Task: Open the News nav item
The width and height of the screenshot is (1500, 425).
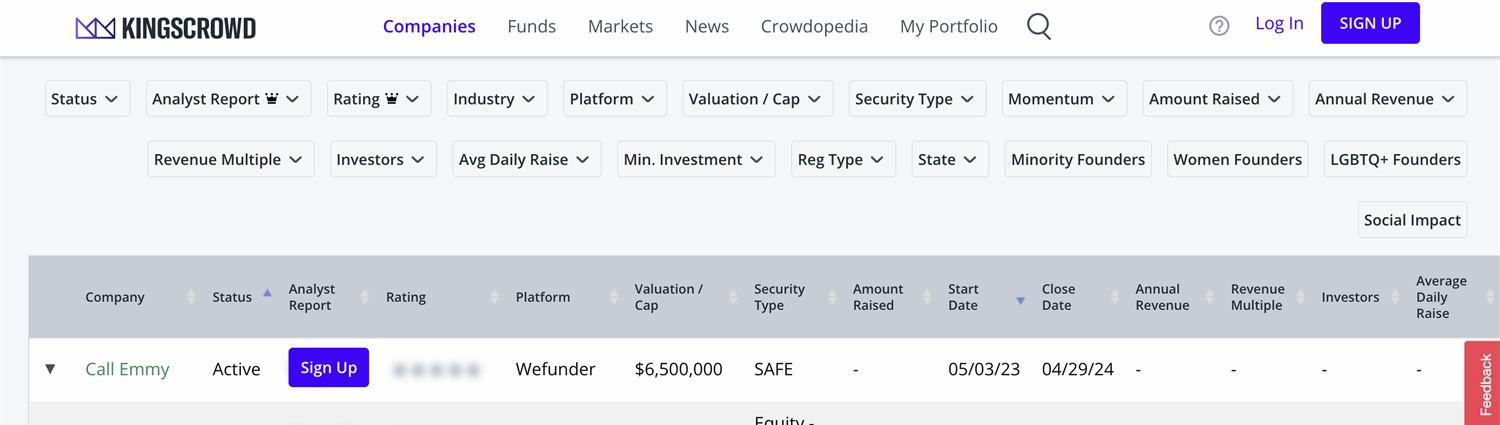Action: tap(707, 27)
